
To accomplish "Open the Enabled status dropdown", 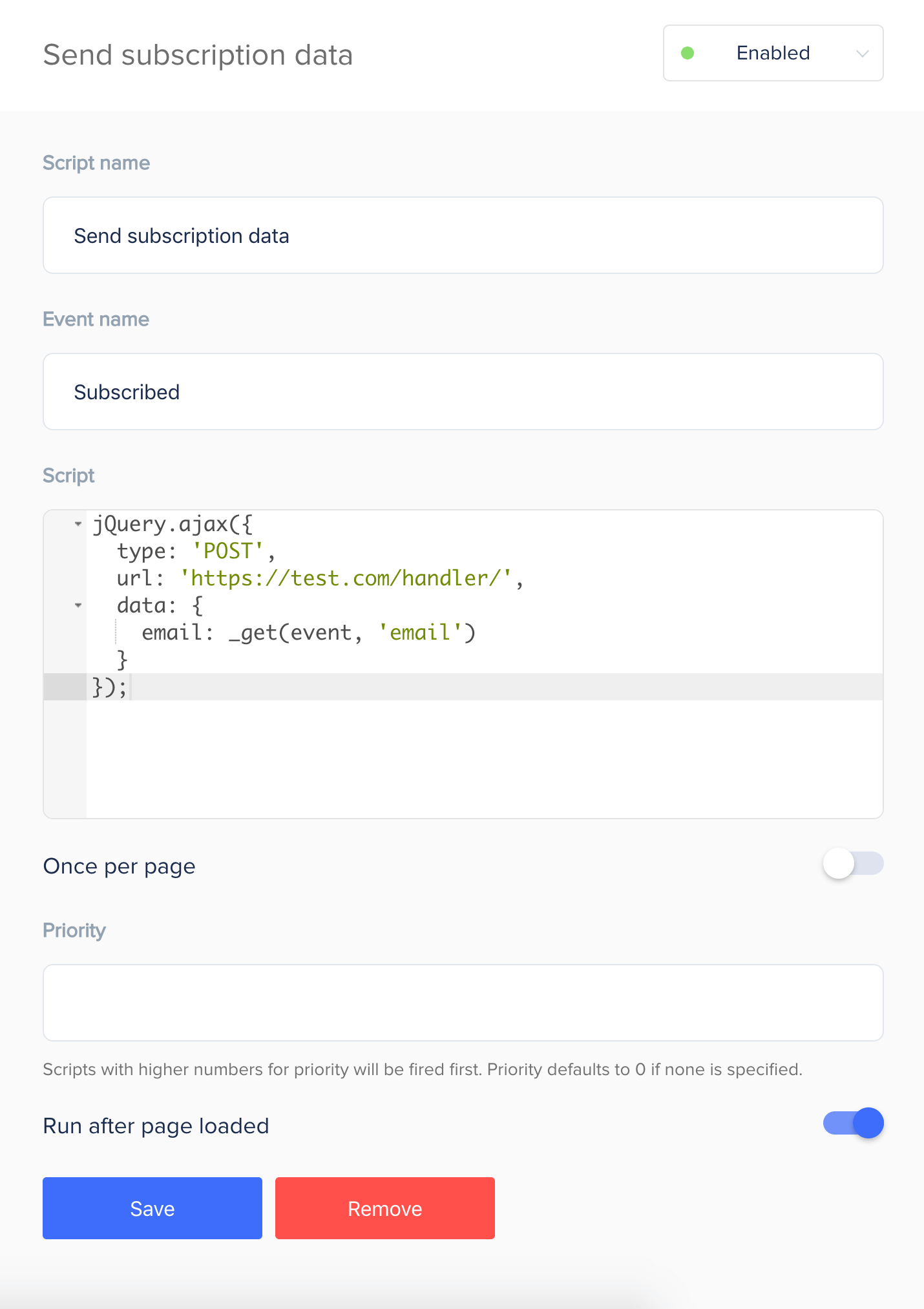I will tap(773, 53).
